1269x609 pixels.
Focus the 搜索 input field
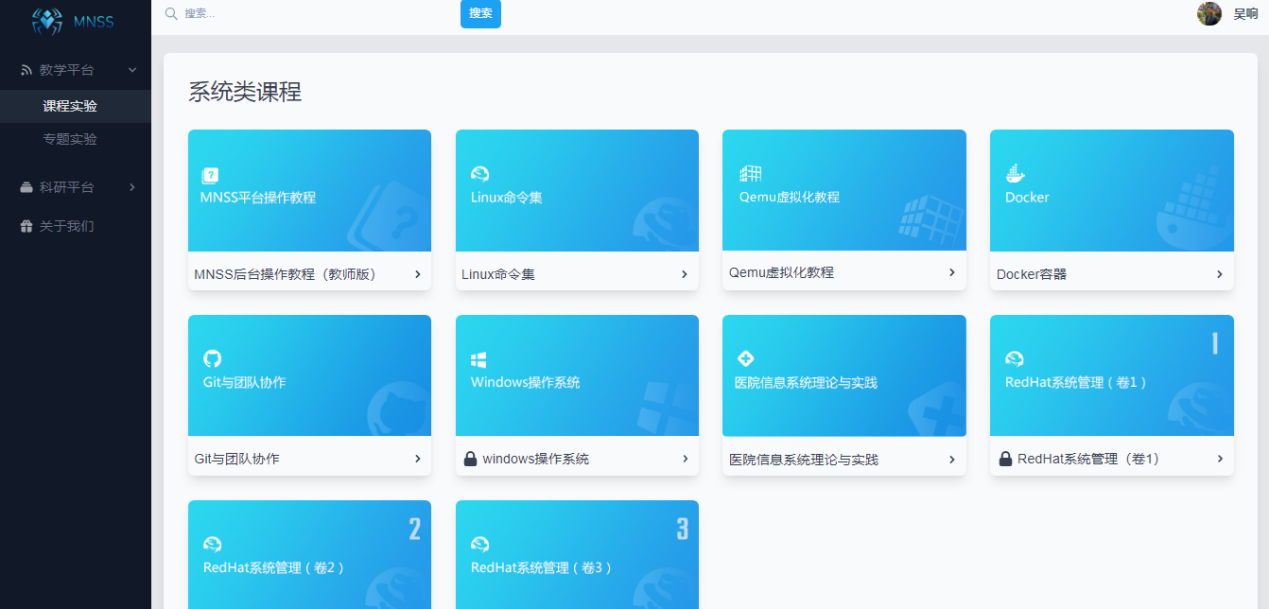click(x=315, y=14)
